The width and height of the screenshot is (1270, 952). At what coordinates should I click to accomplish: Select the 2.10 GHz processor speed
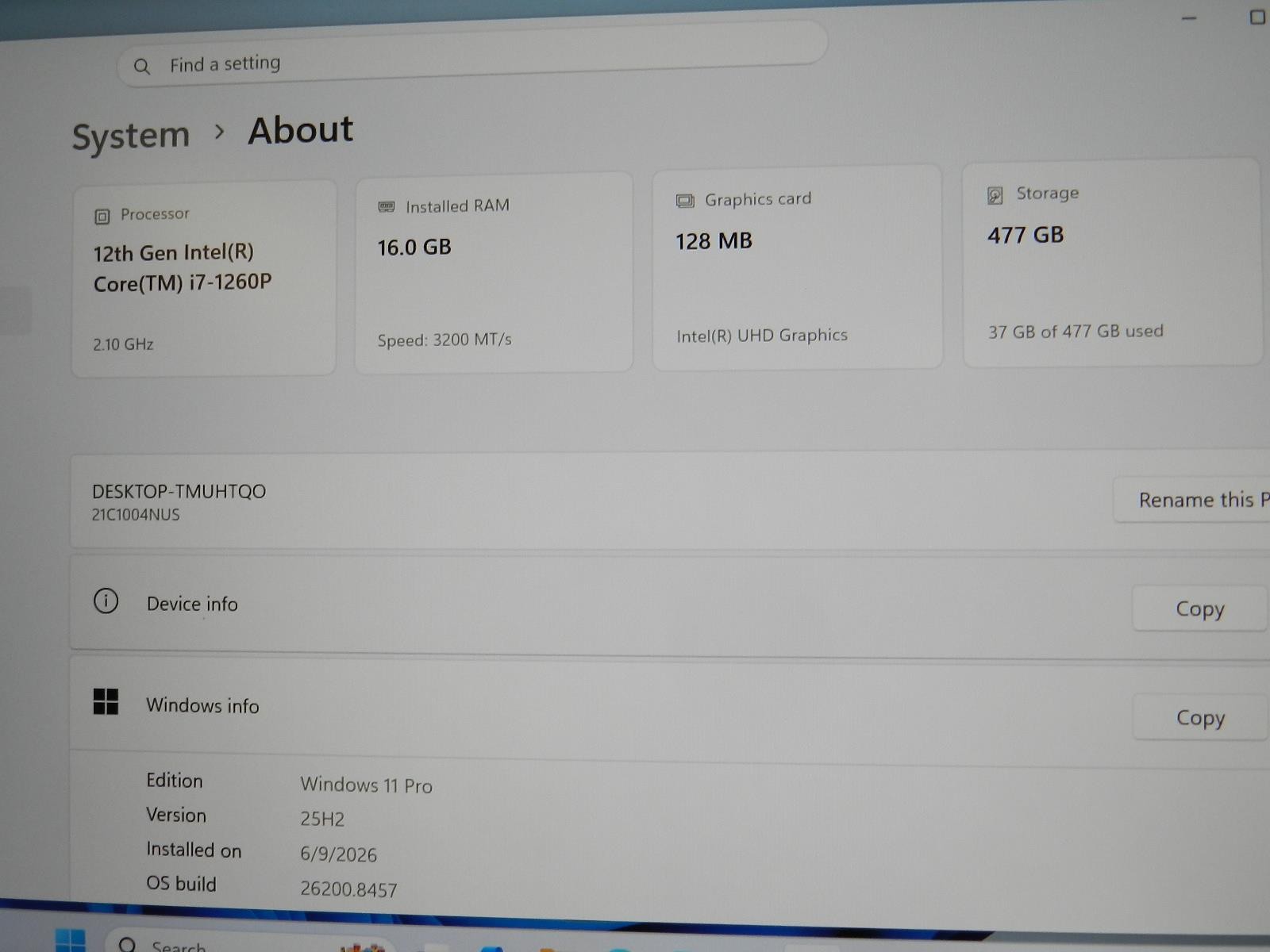point(123,344)
